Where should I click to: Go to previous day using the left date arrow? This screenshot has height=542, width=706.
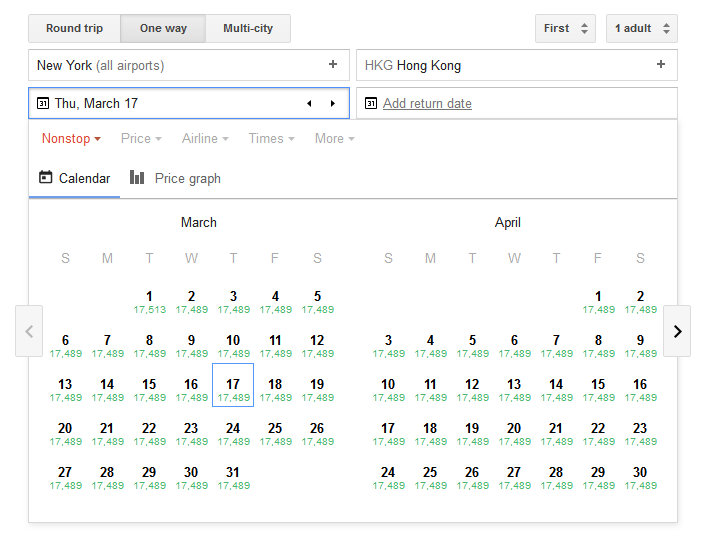(309, 104)
